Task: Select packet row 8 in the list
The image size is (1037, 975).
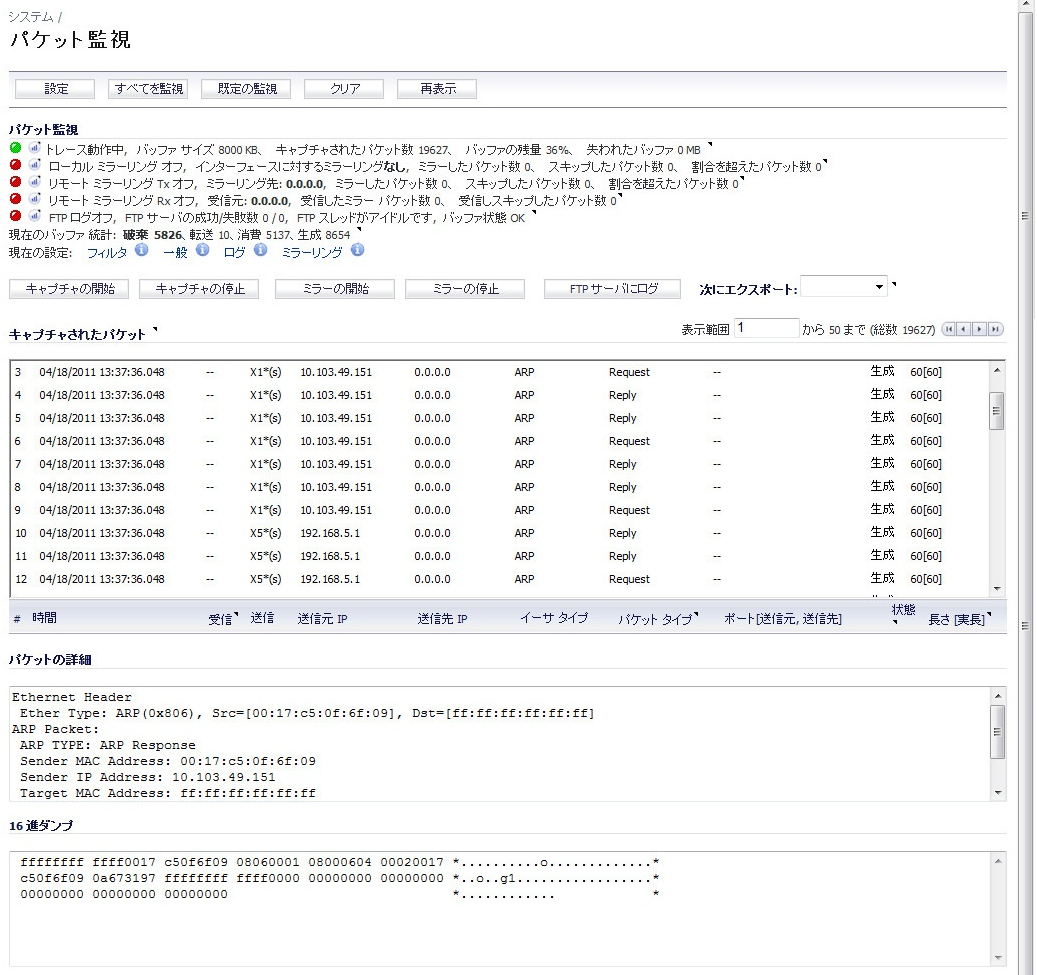Action: coord(500,488)
